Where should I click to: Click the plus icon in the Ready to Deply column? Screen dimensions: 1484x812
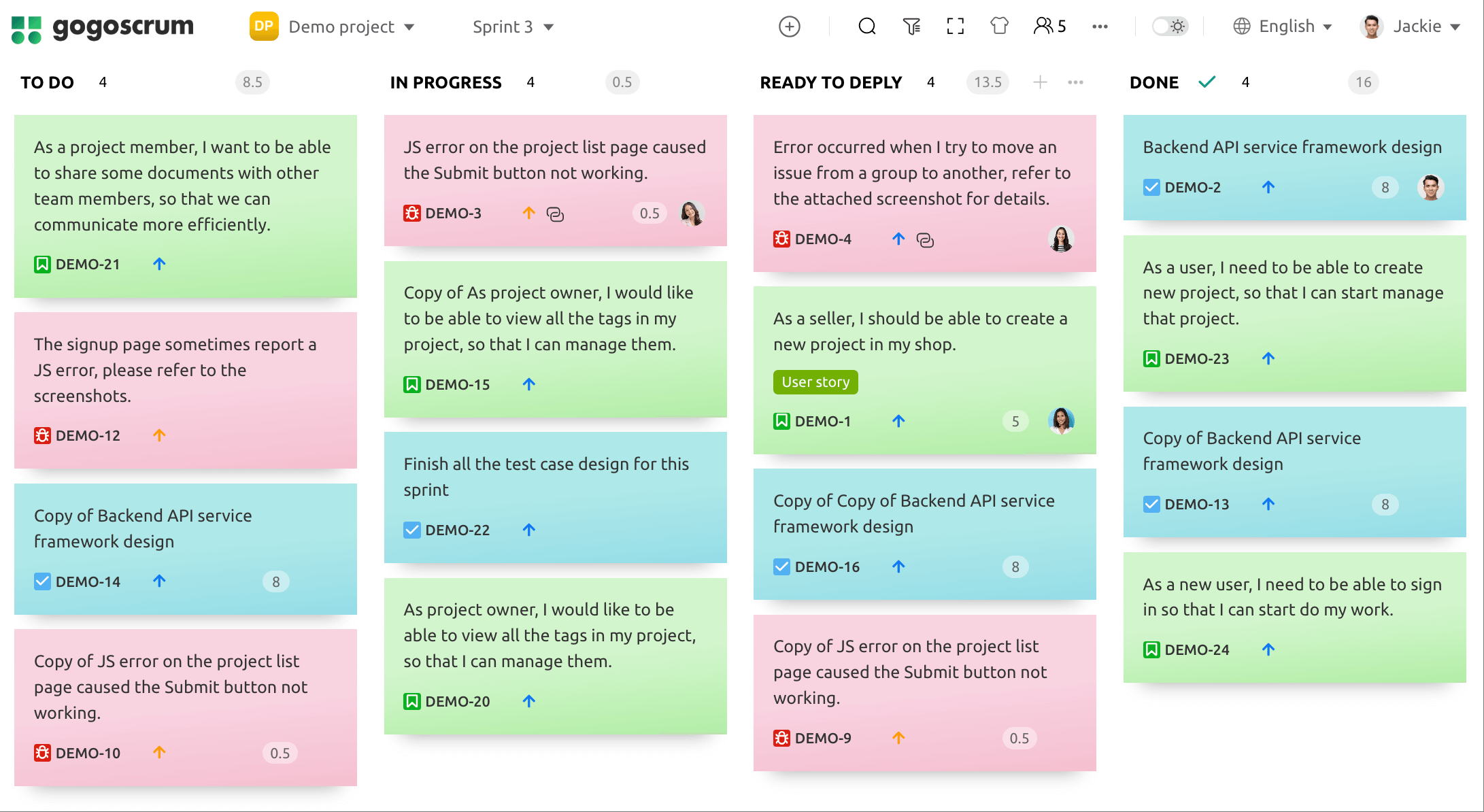(1040, 82)
